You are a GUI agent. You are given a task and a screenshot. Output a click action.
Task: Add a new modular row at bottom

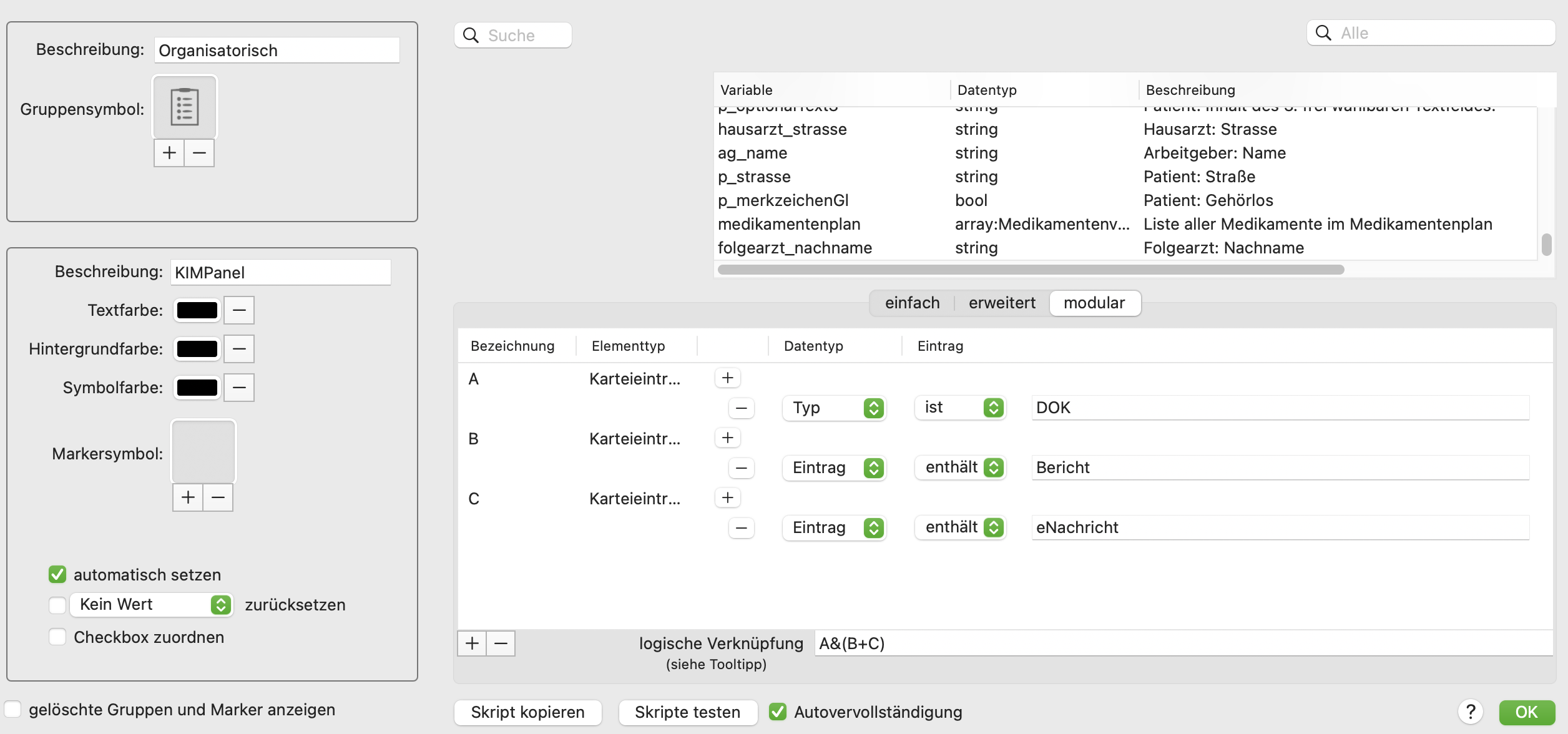(472, 643)
